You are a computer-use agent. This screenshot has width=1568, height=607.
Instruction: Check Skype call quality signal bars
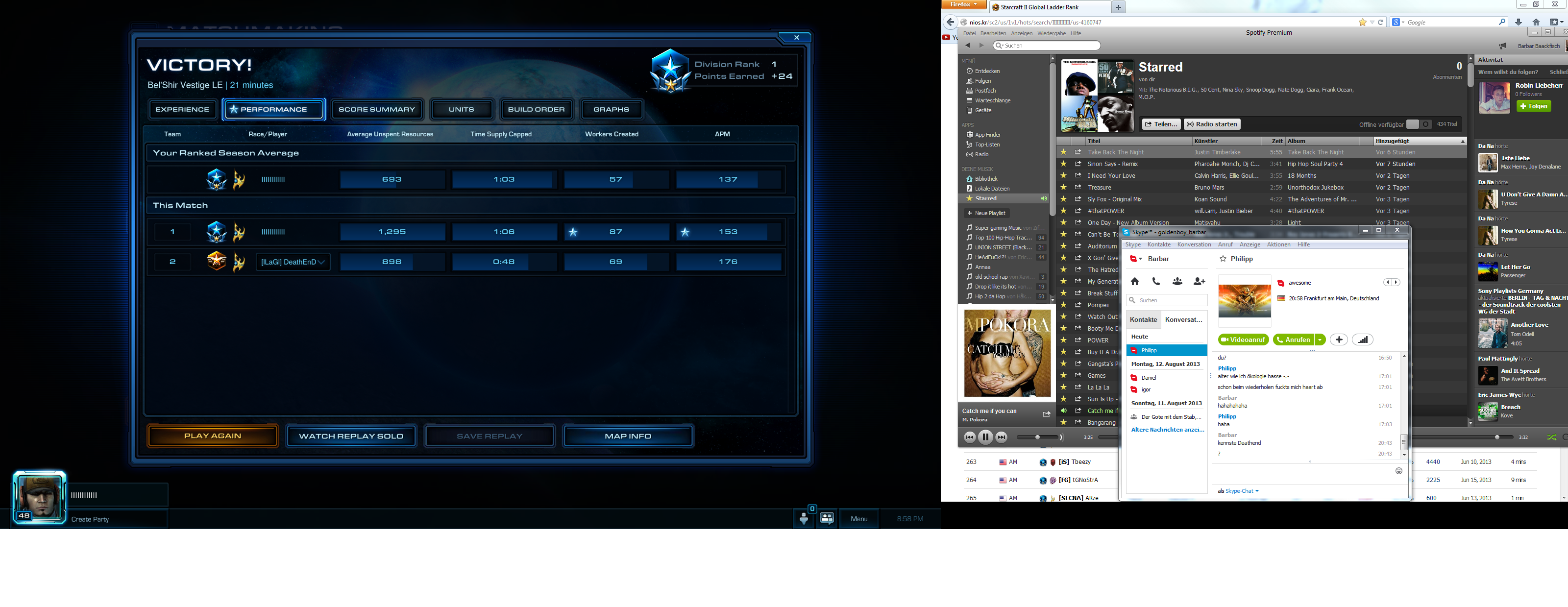1363,340
